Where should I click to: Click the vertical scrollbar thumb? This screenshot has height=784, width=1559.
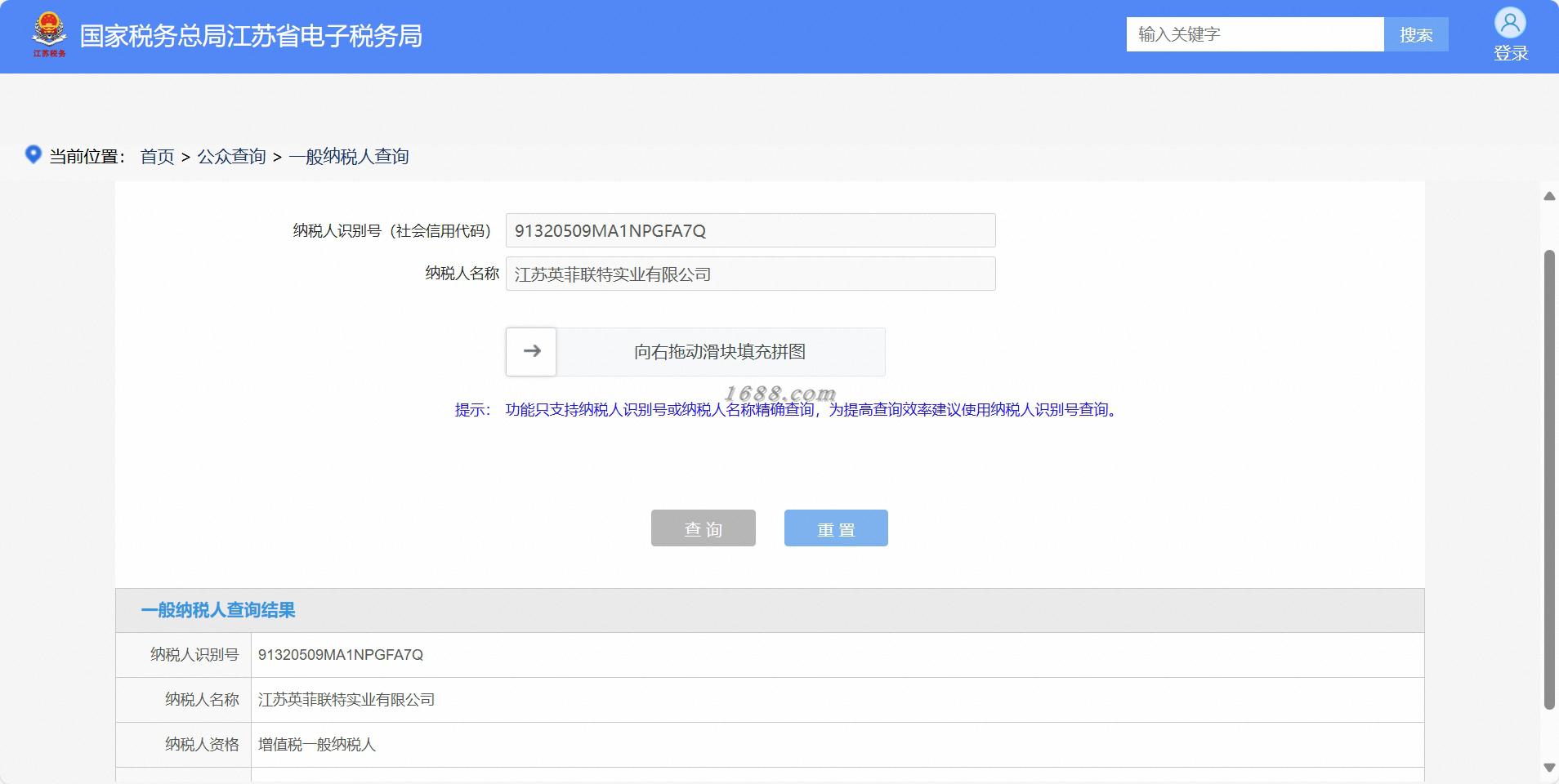pyautogui.click(x=1549, y=480)
